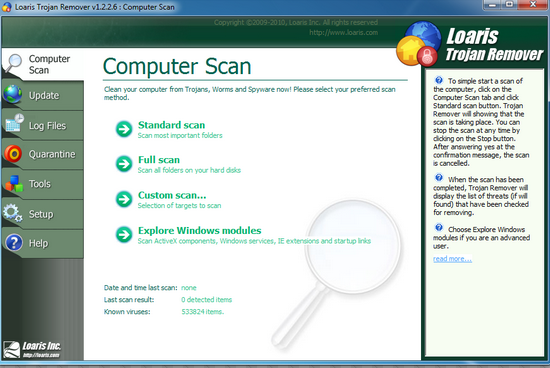550x368 pixels.
Task: Click the Computer Scan page heading
Action: point(177,66)
